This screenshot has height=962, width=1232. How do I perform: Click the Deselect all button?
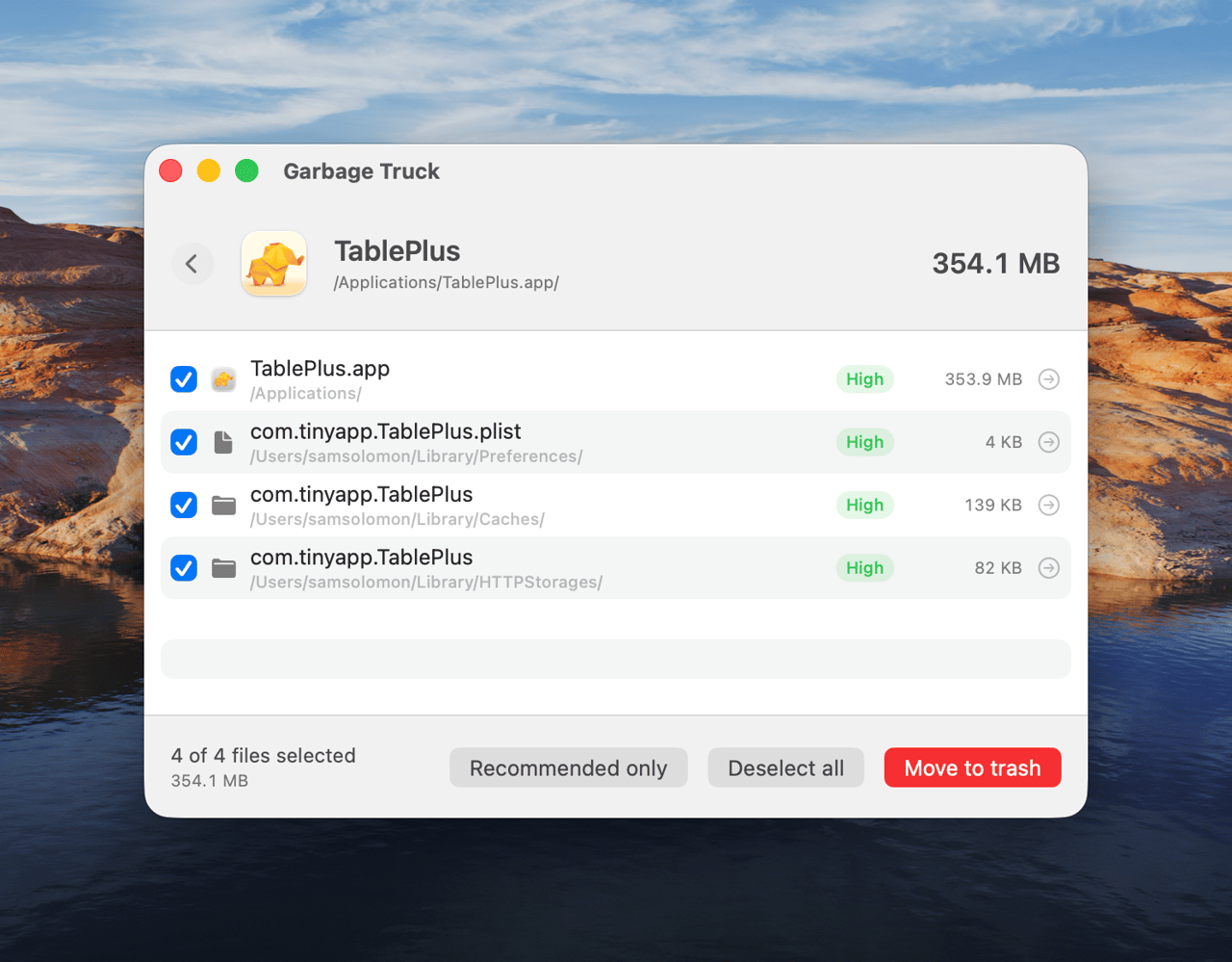(x=785, y=767)
